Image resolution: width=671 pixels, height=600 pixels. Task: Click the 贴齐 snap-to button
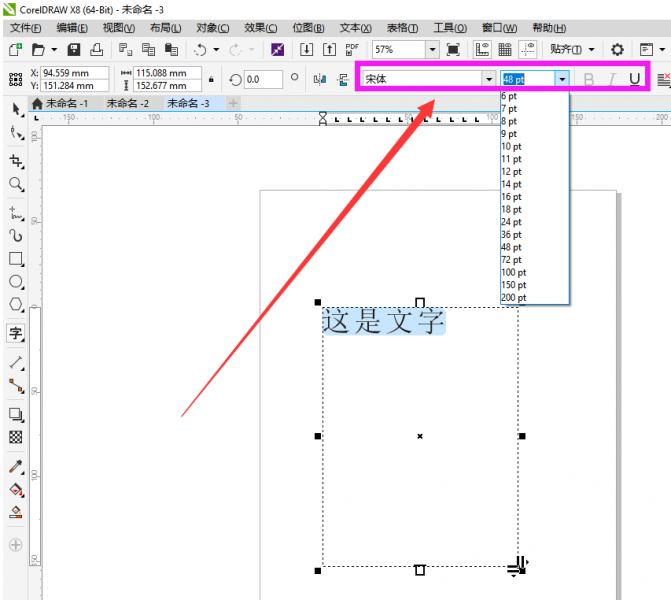[566, 49]
